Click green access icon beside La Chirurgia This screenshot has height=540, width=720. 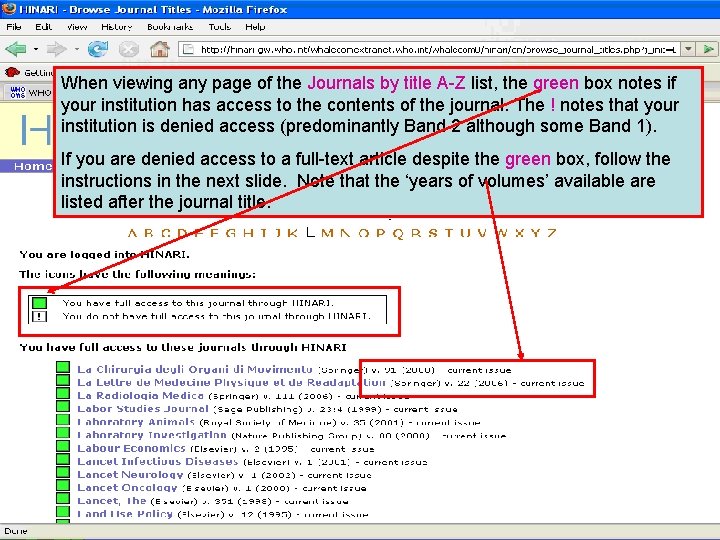63,367
